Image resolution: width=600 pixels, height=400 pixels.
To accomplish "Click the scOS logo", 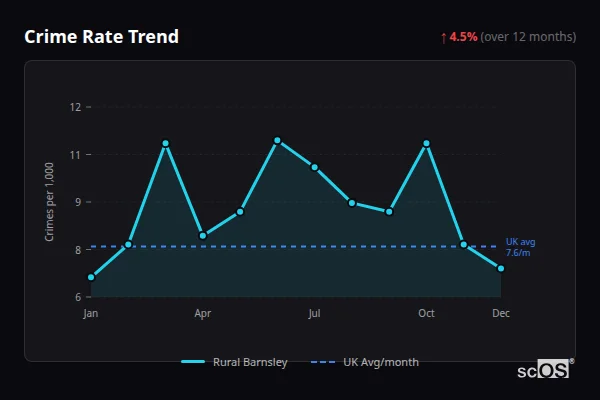I will click(x=545, y=369).
